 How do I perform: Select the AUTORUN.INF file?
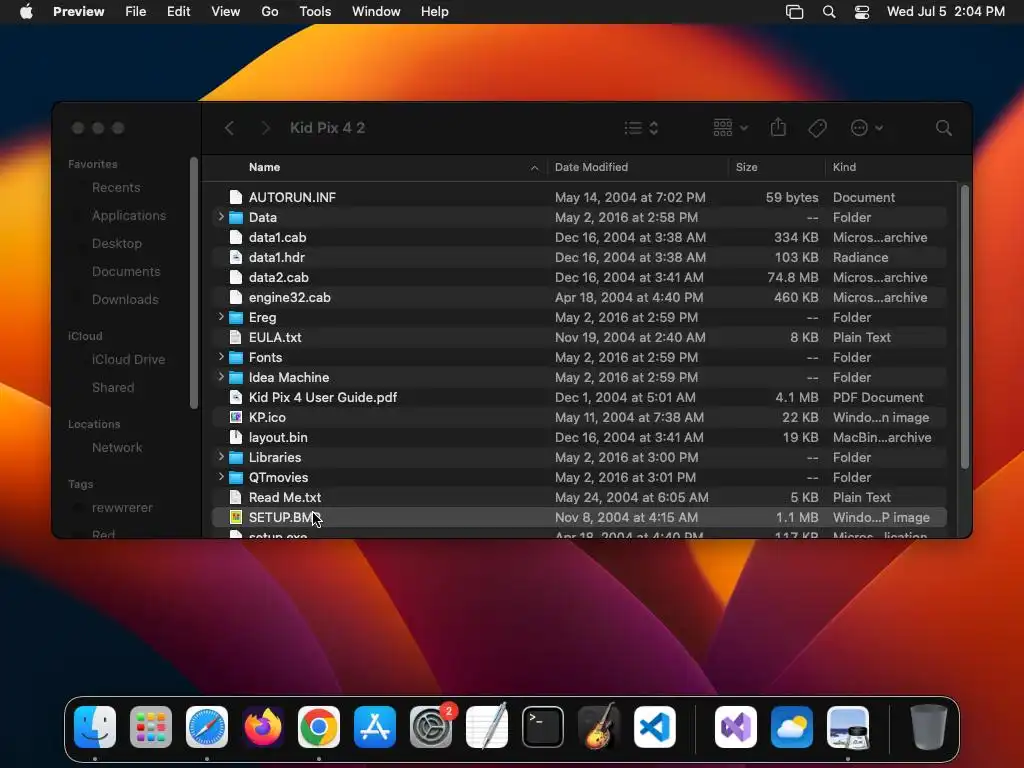[x=579, y=197]
